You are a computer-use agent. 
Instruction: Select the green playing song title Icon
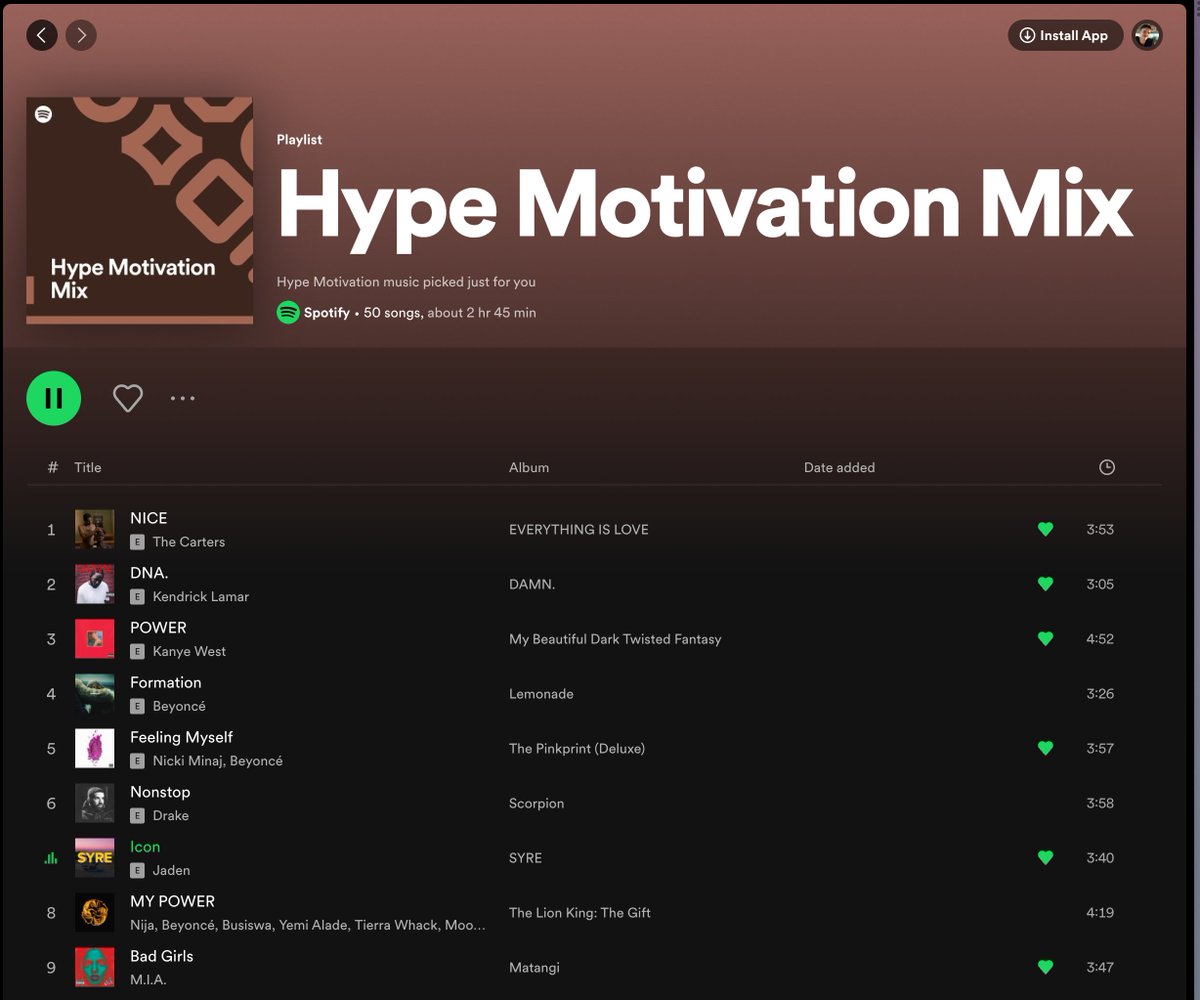click(145, 846)
